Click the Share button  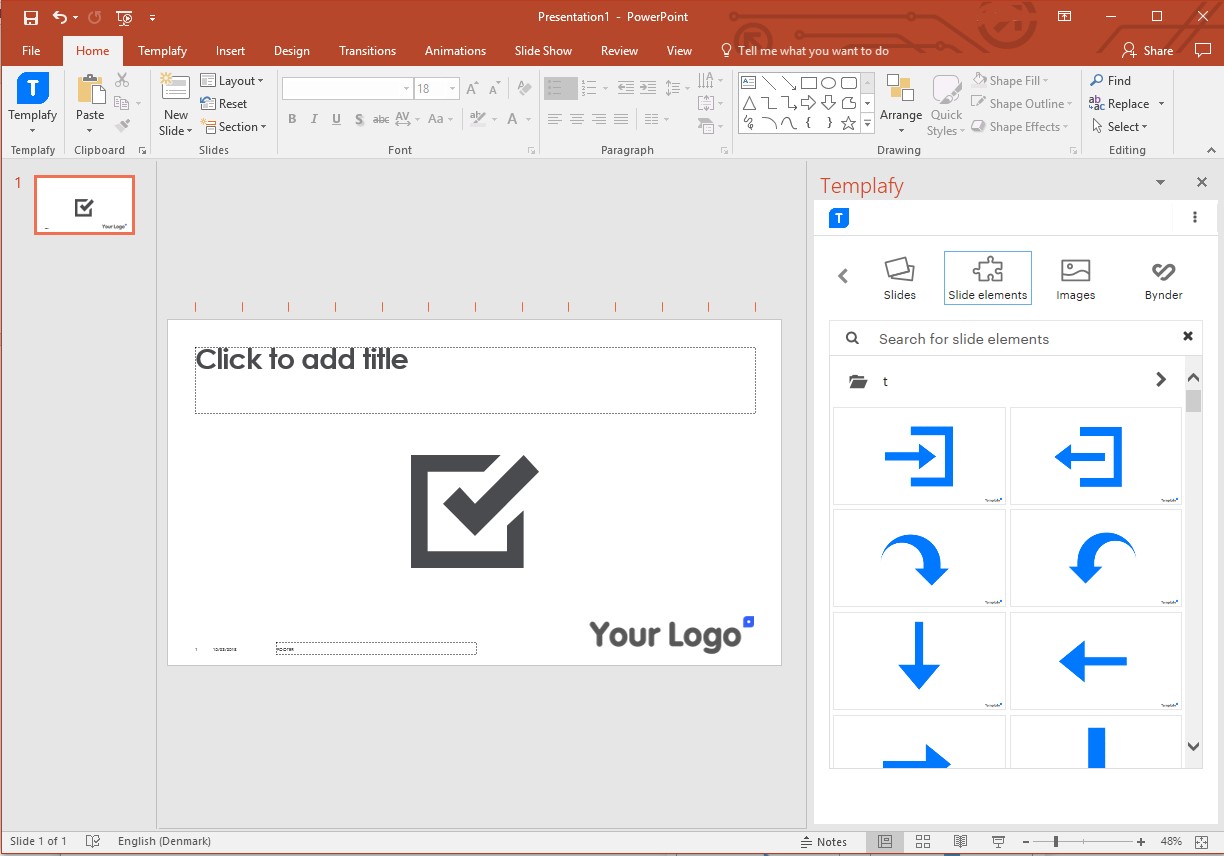click(1148, 50)
